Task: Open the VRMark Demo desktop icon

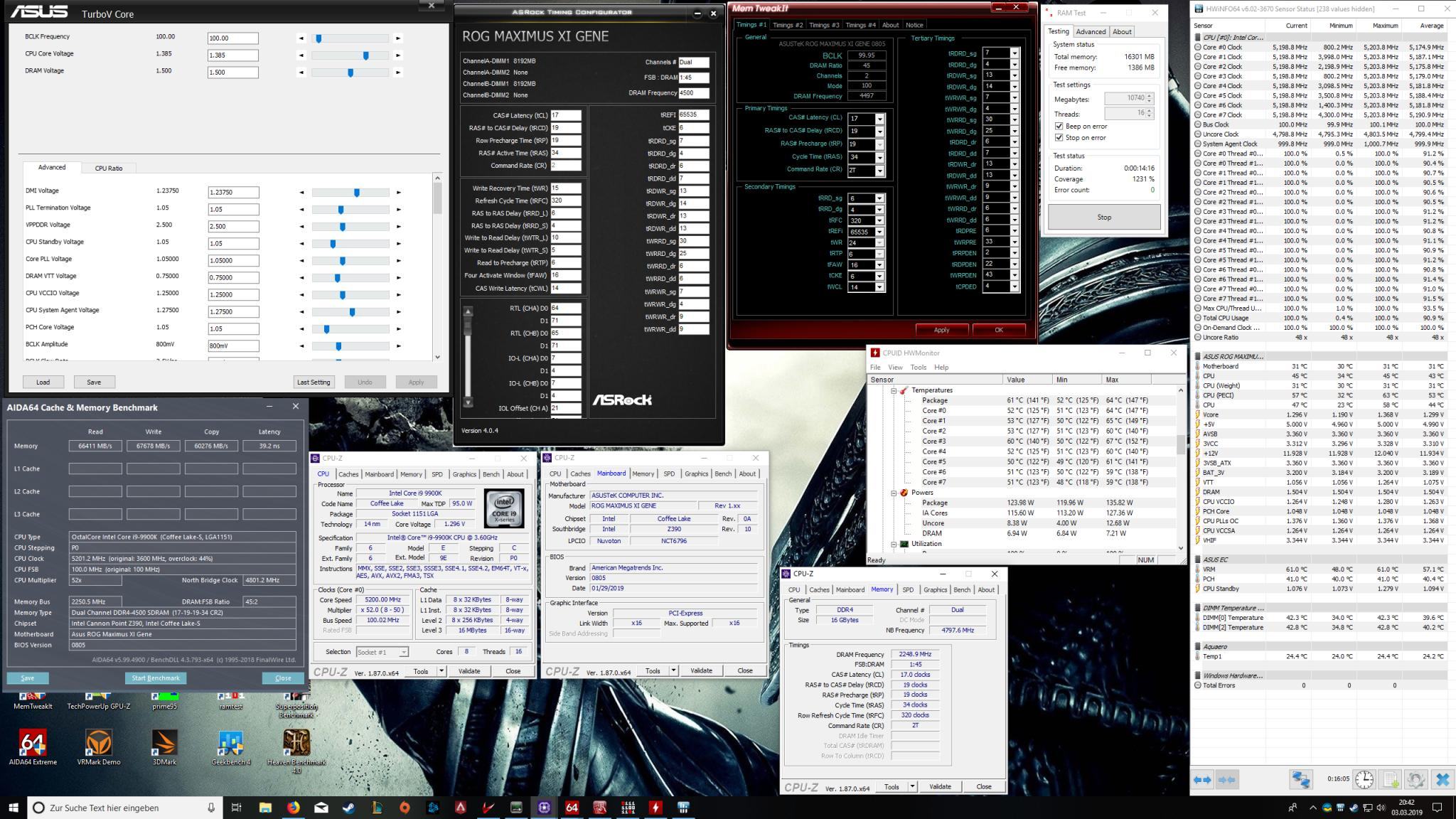Action: click(99, 746)
